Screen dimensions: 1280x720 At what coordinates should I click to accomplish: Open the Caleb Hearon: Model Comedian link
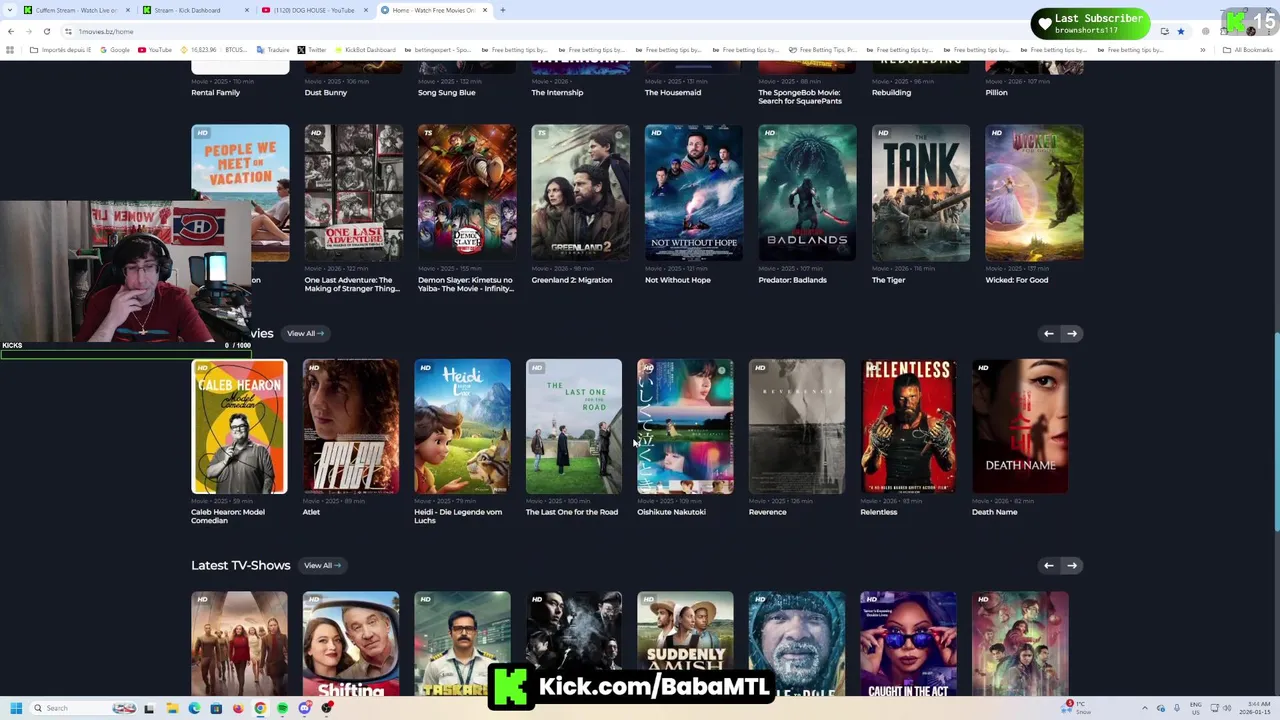(228, 516)
